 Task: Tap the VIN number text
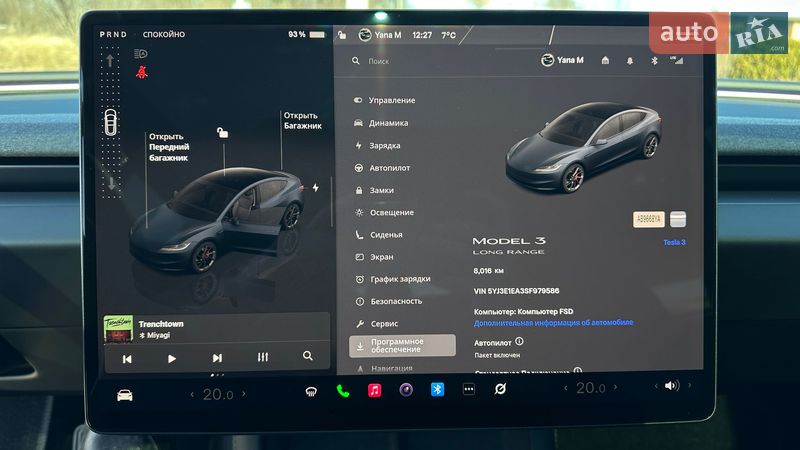(516, 291)
